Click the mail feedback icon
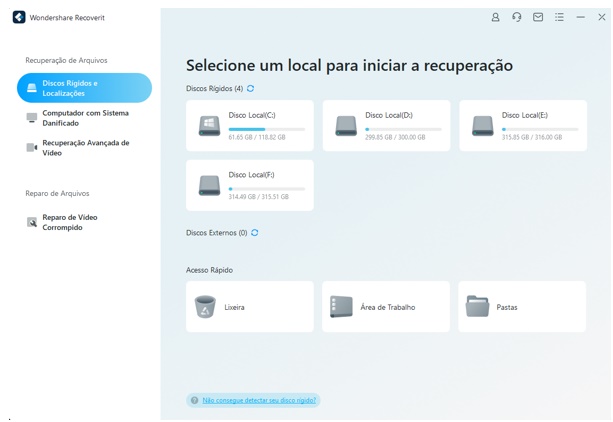The width and height of the screenshot is (613, 422). point(538,17)
